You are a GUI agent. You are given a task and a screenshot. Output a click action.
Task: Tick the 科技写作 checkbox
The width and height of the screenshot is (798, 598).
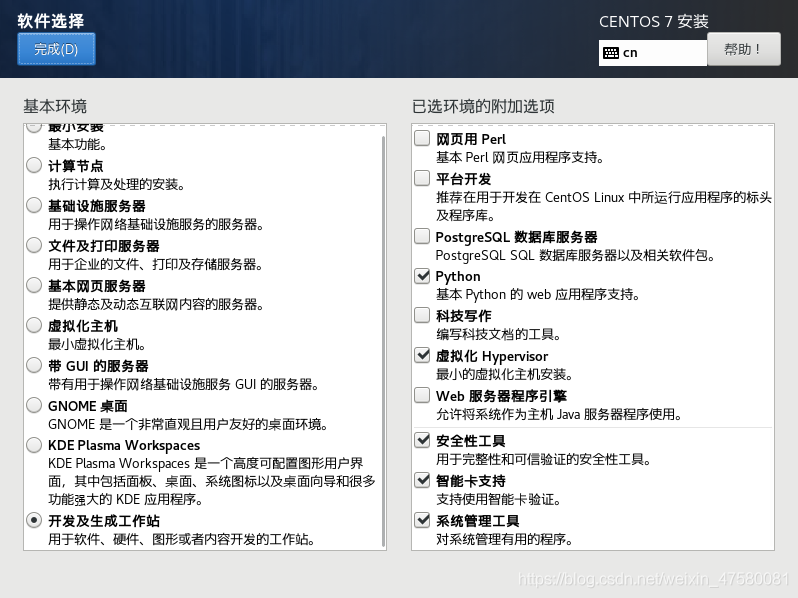tap(422, 315)
